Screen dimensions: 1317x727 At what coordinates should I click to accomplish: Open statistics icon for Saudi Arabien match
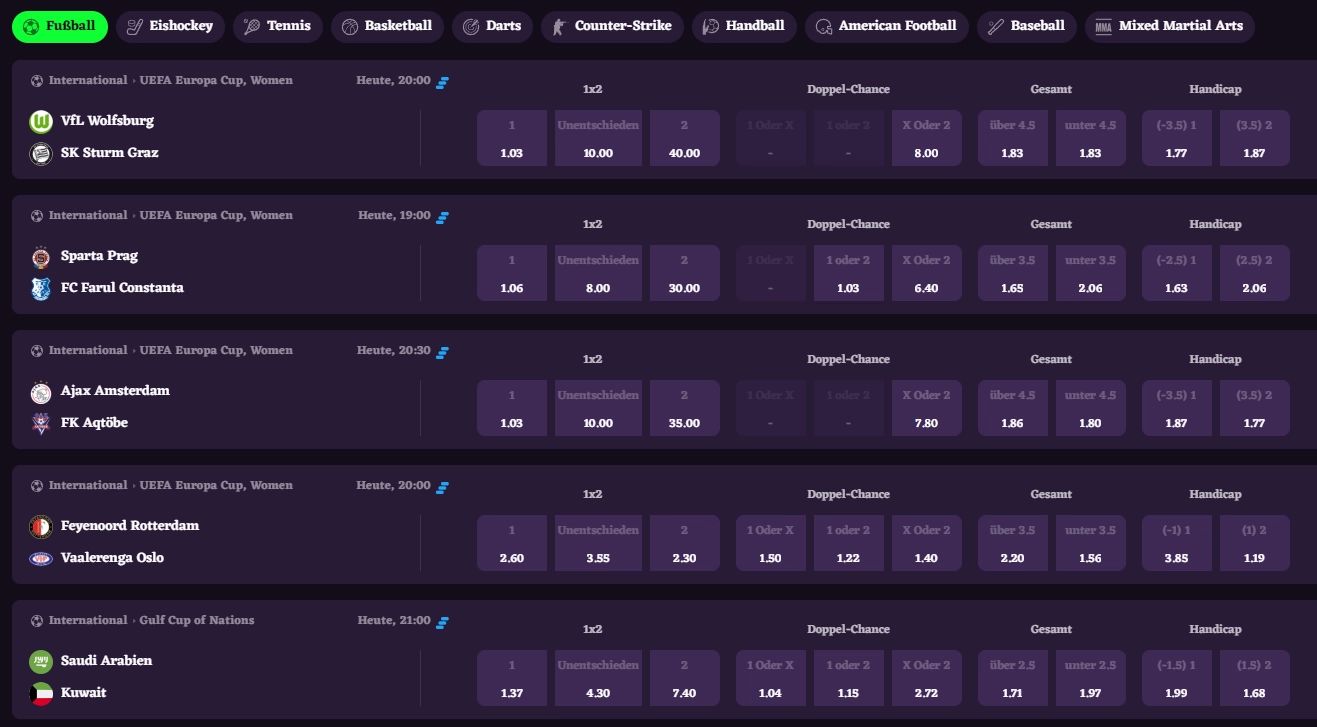point(442,622)
